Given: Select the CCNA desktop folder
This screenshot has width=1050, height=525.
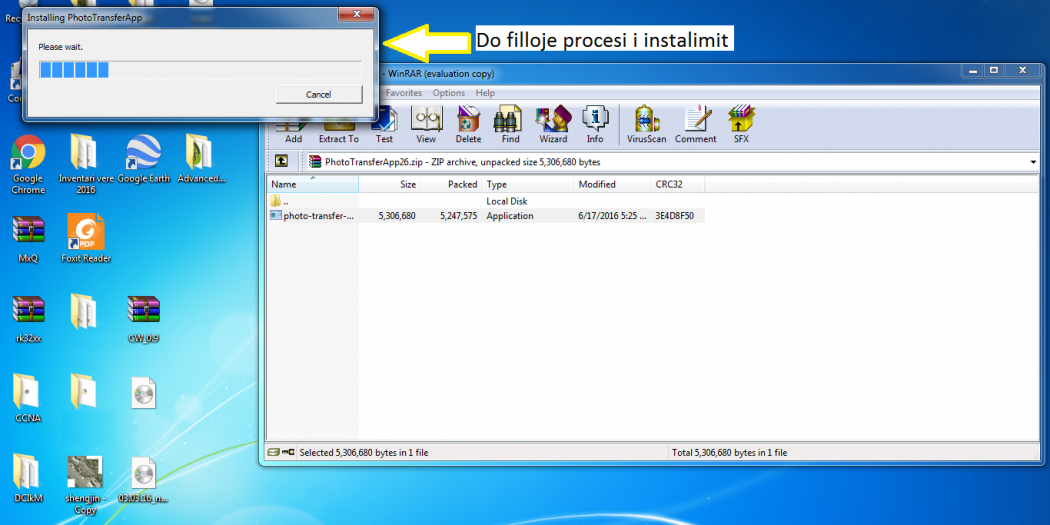Looking at the screenshot, I should point(28,399).
